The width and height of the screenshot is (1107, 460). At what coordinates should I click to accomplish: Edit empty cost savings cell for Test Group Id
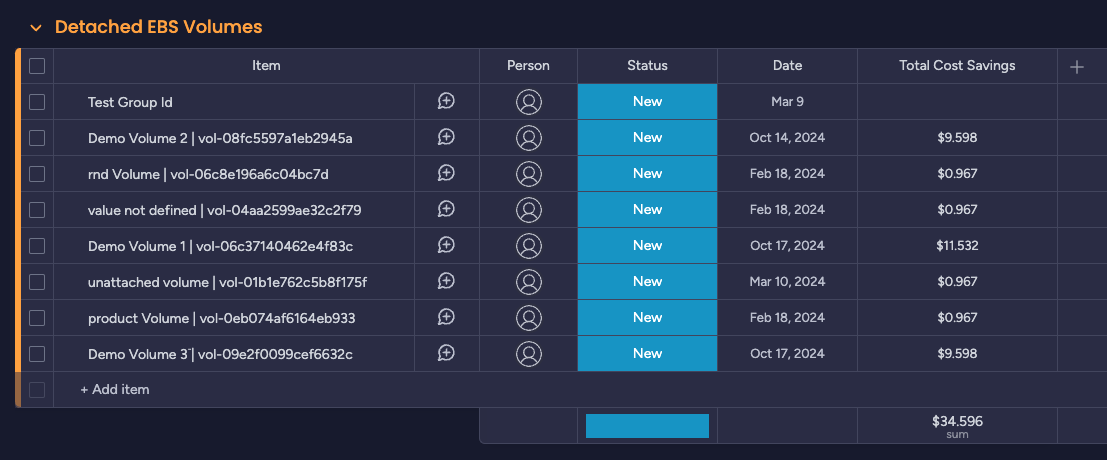click(957, 102)
